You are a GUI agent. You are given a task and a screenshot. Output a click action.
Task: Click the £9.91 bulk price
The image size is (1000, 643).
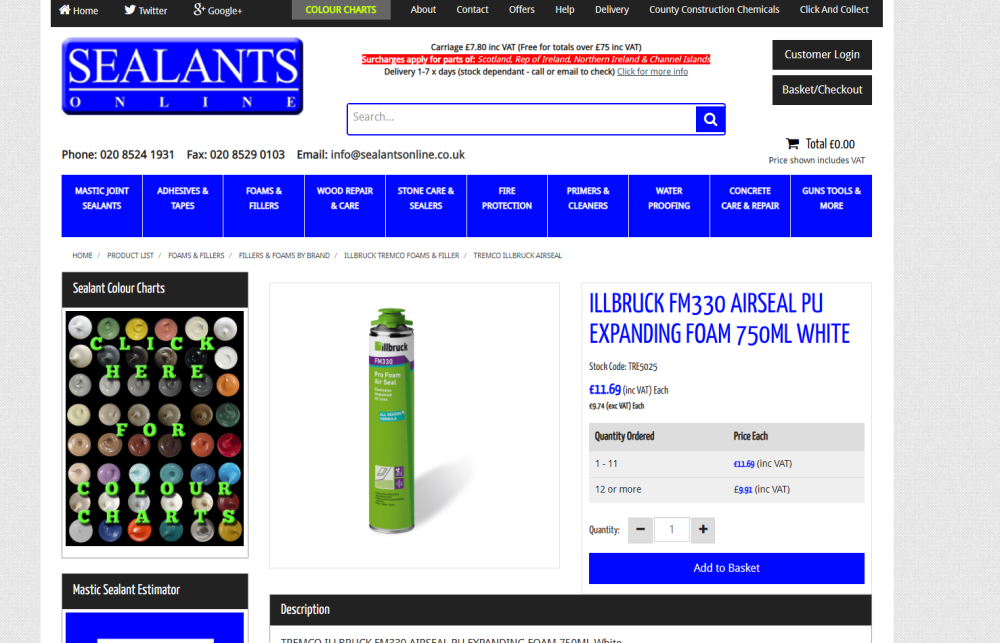[x=743, y=490]
